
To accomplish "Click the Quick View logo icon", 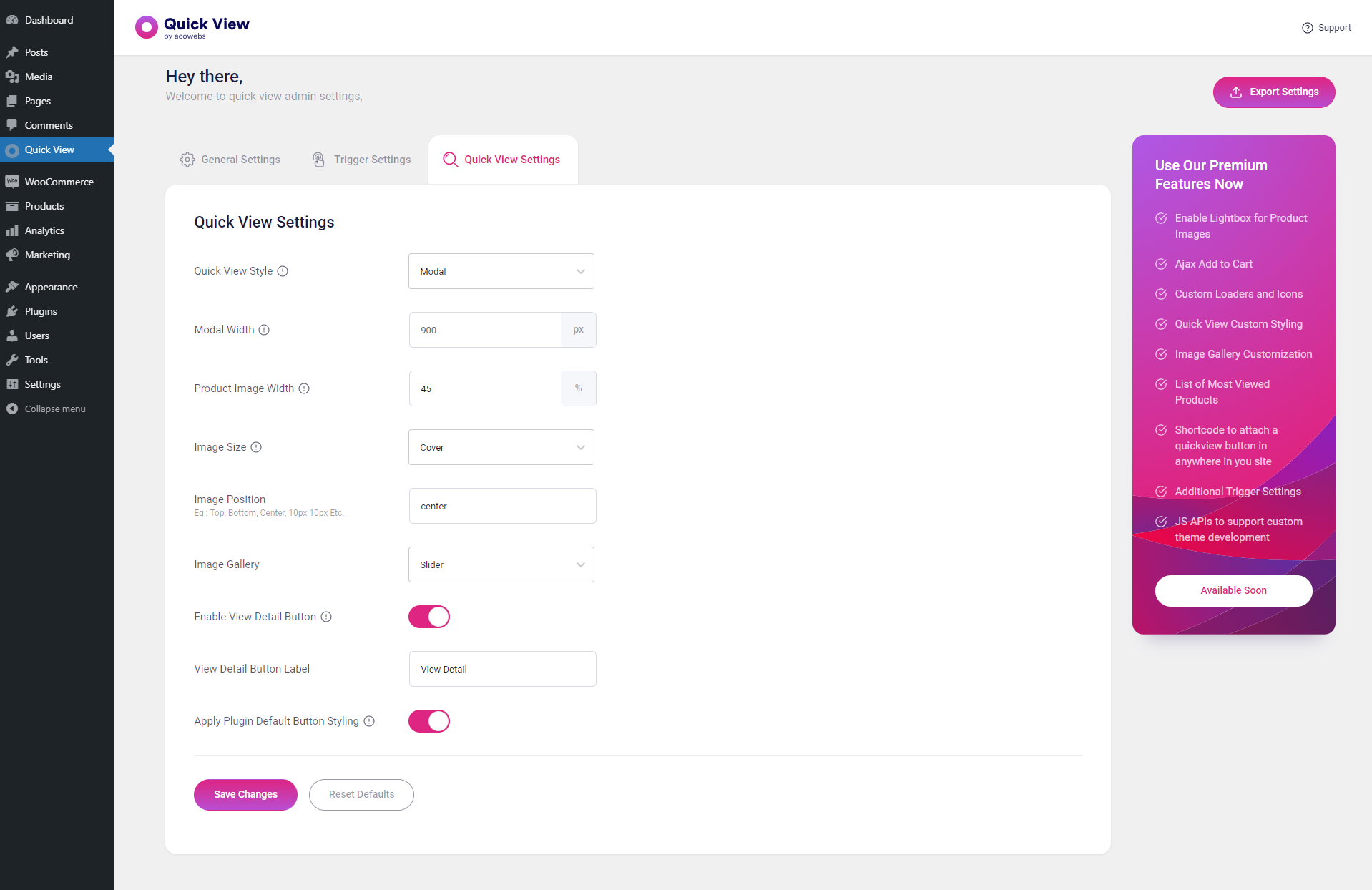I will 147,27.
